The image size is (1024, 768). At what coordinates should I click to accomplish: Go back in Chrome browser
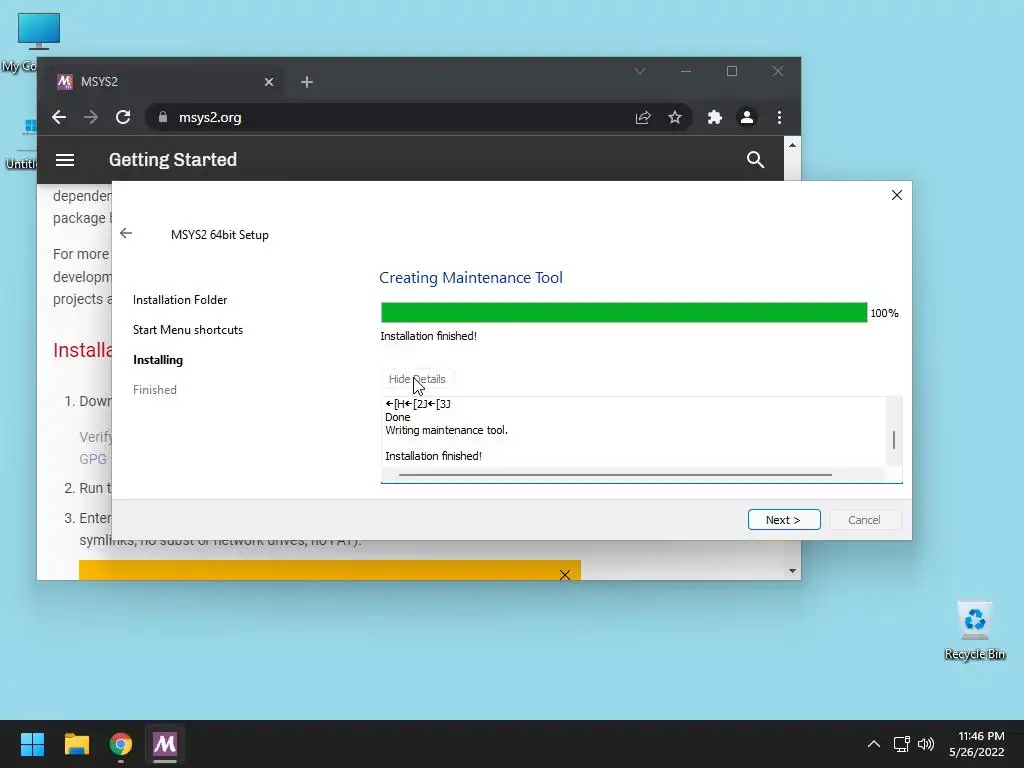[59, 118]
